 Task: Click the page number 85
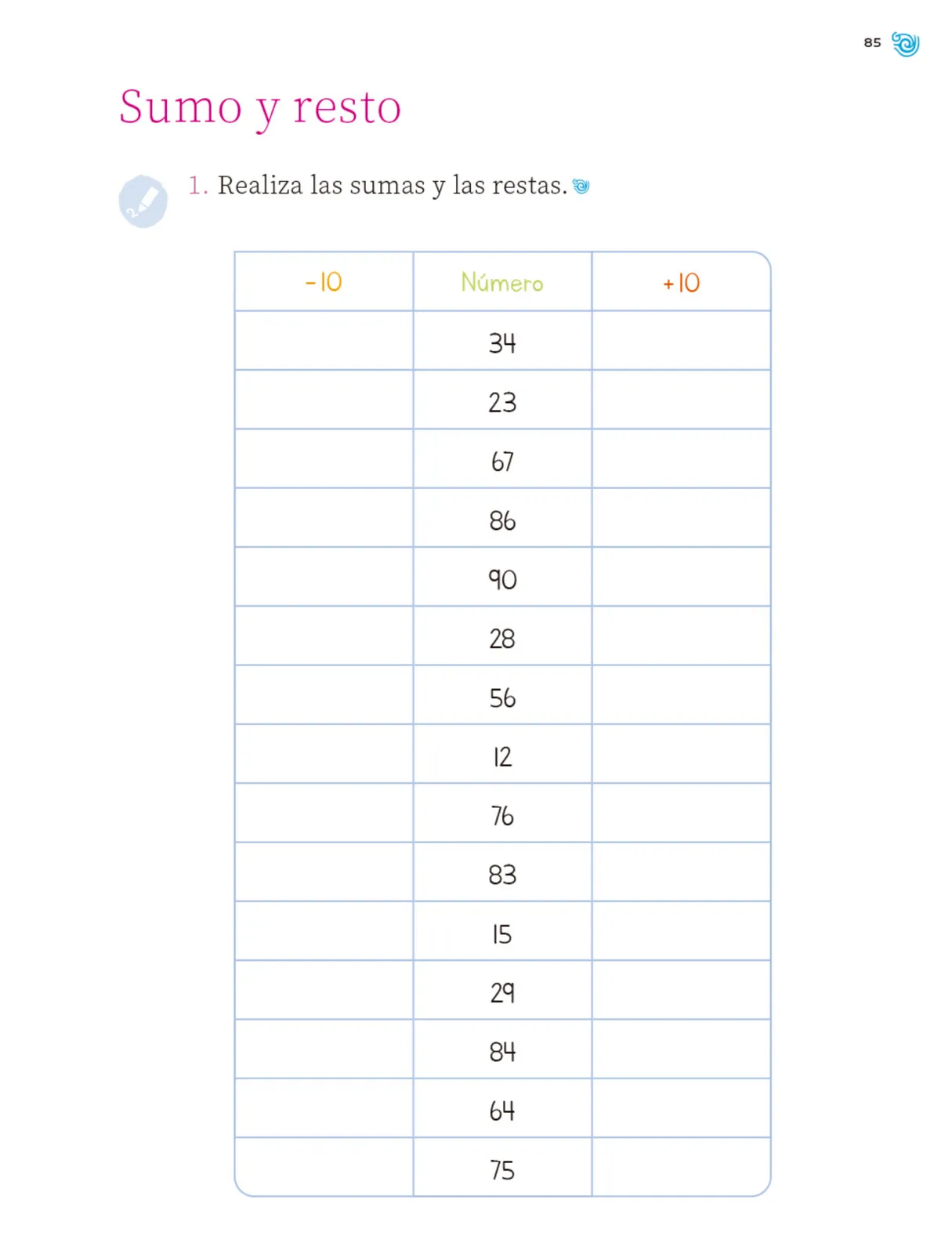pyautogui.click(x=872, y=42)
